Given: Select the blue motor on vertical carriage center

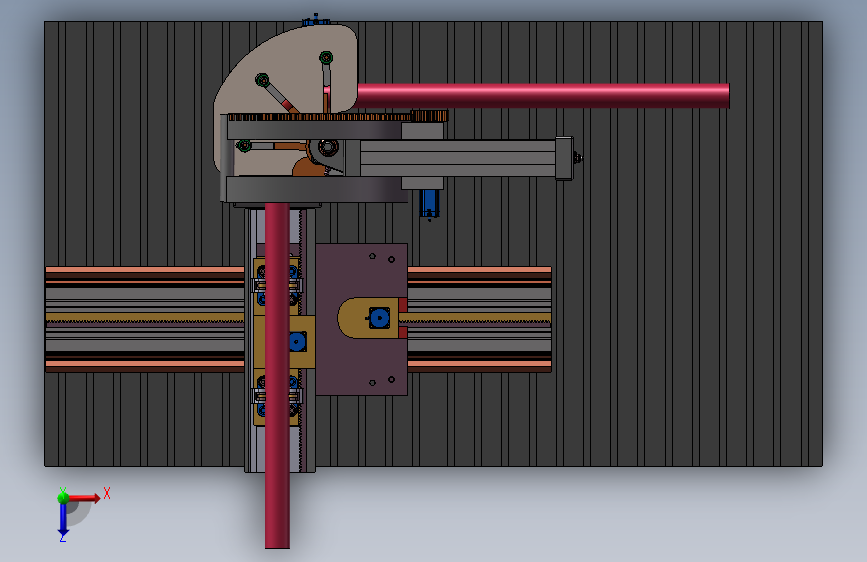Looking at the screenshot, I should click(x=297, y=342).
